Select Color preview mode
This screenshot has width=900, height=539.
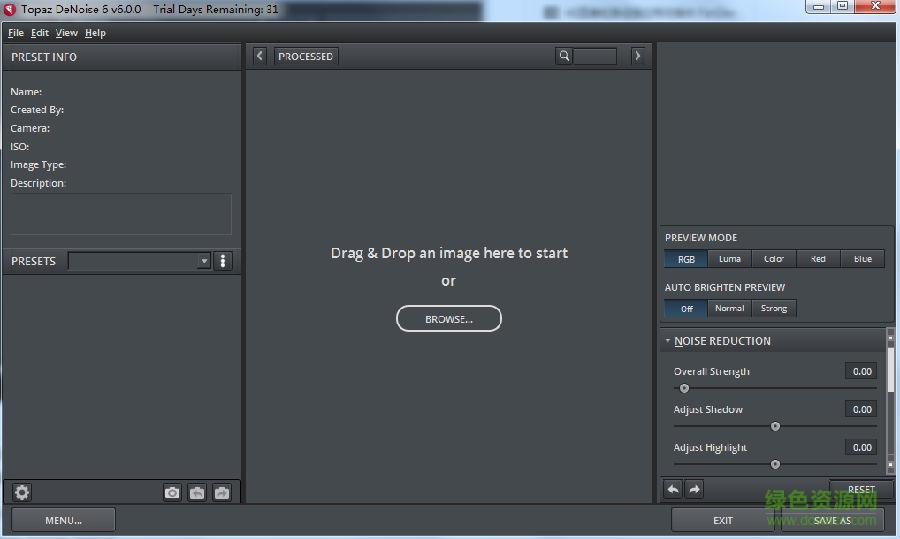pyautogui.click(x=774, y=259)
